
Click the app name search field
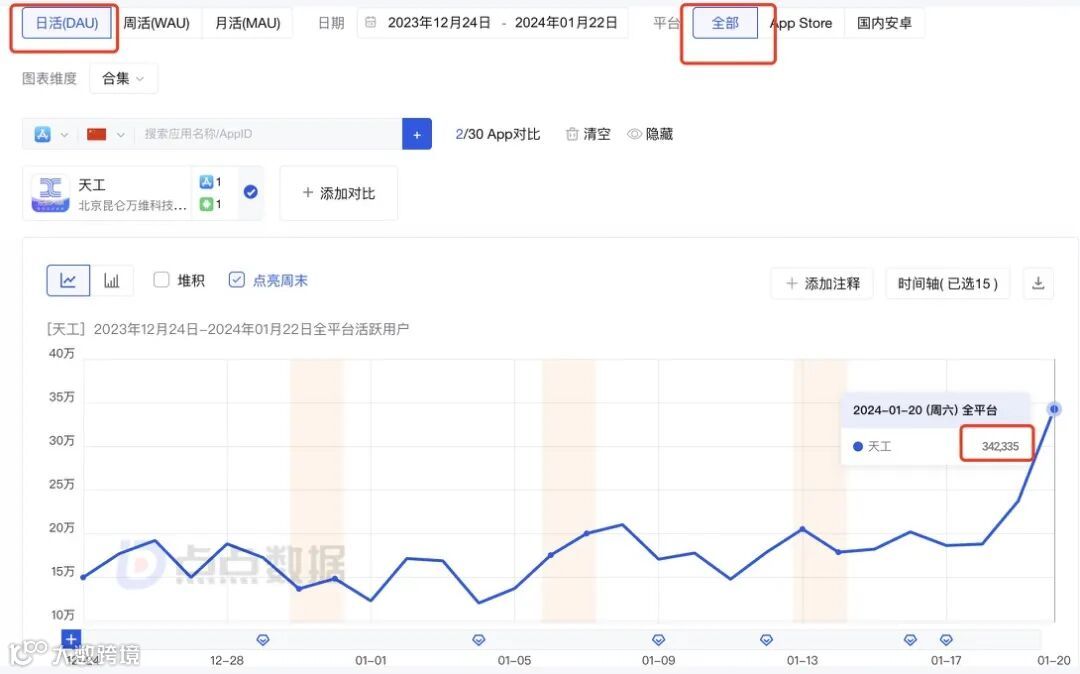pos(268,134)
